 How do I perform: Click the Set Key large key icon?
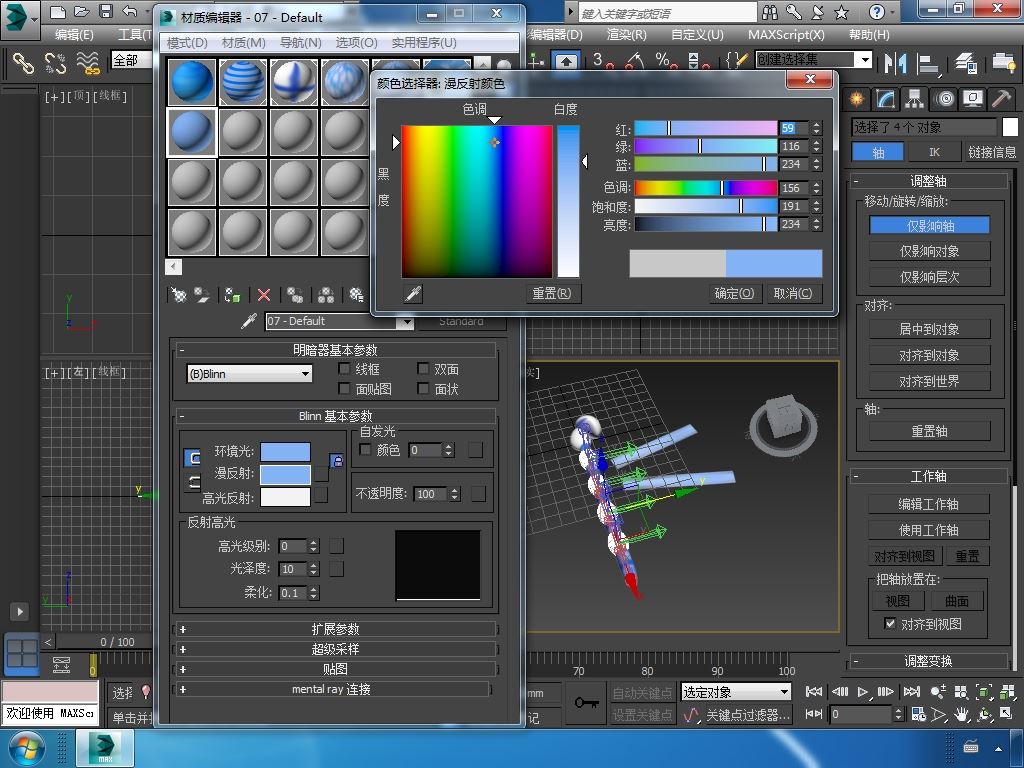coord(586,703)
